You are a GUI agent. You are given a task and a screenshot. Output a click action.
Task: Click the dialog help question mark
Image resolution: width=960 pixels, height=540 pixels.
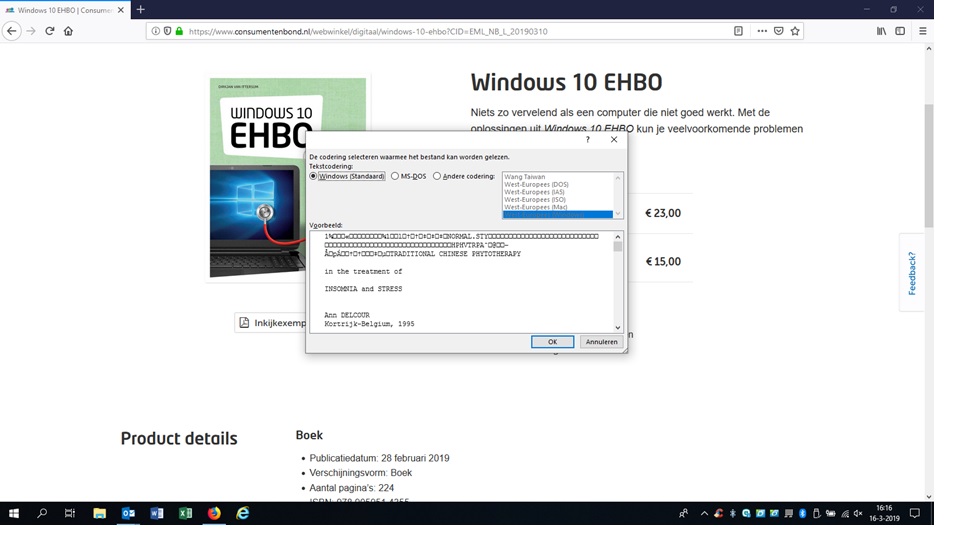(x=588, y=140)
